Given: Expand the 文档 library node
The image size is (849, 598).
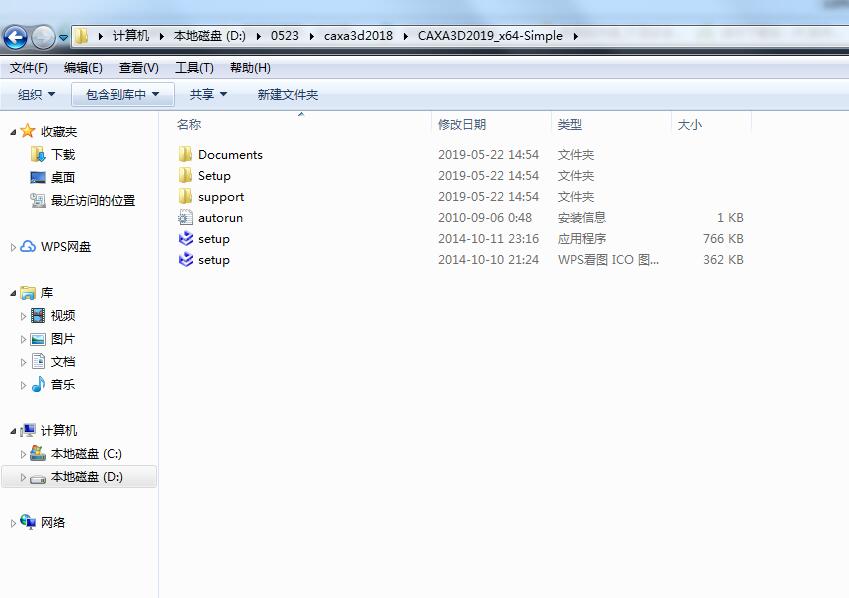Looking at the screenshot, I should (23, 362).
